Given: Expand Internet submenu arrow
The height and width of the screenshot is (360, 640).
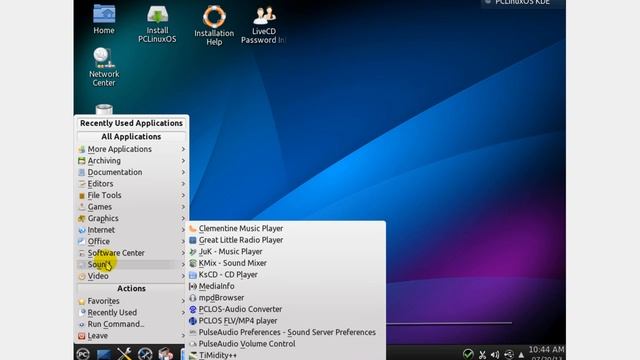Looking at the screenshot, I should tap(183, 230).
